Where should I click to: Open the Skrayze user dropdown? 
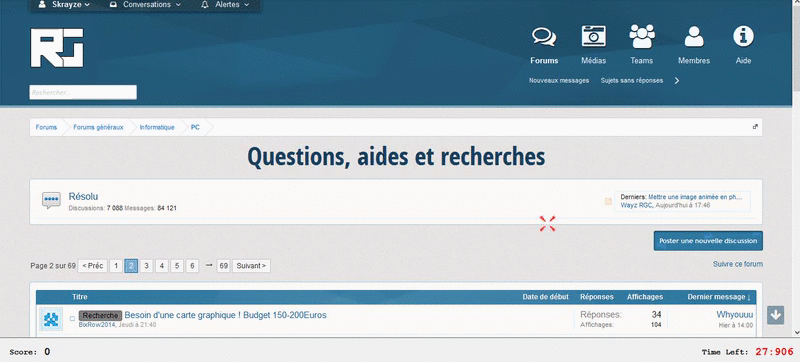click(x=64, y=5)
